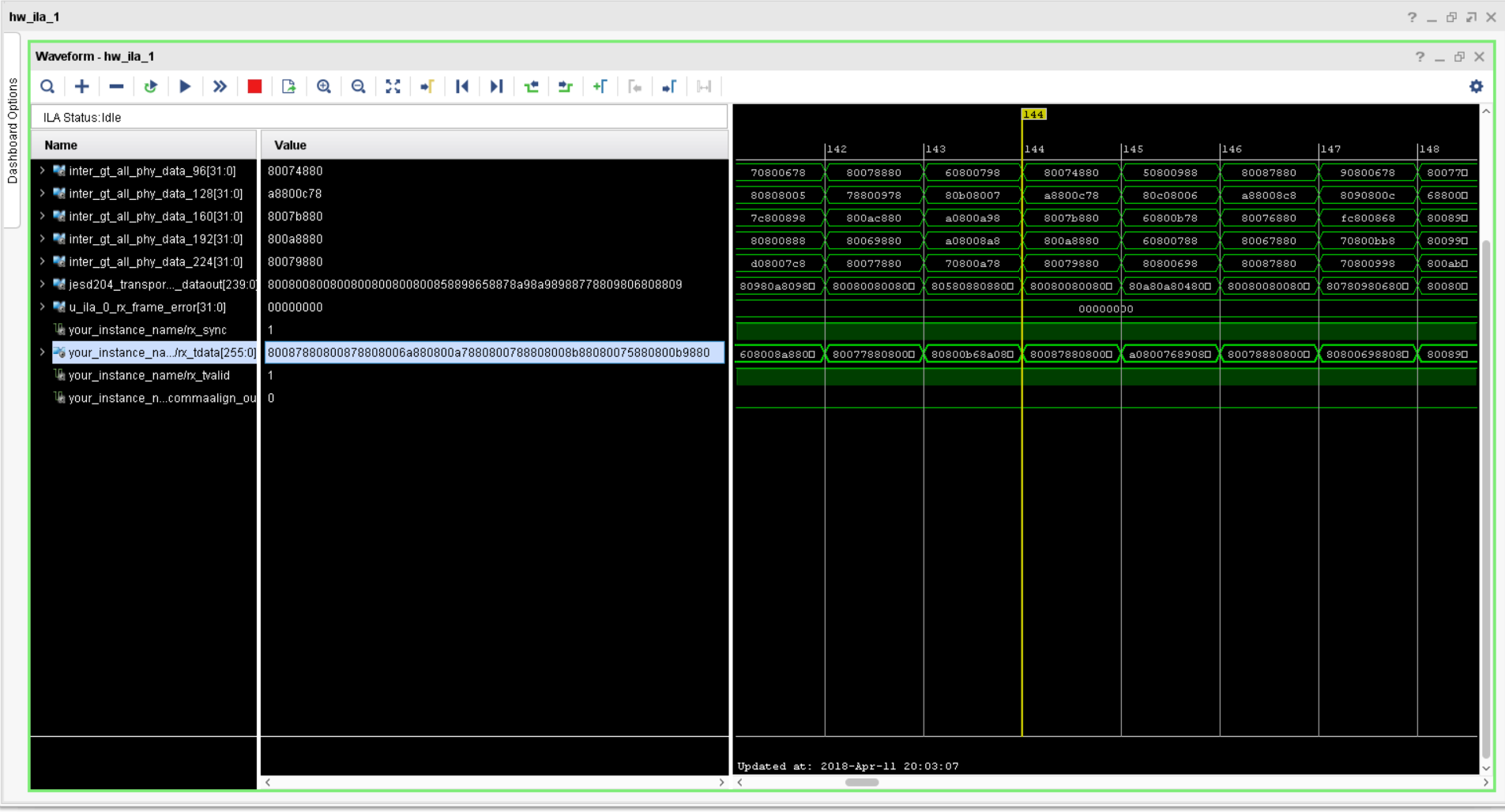The height and width of the screenshot is (812, 1505).
Task: Open waveform settings gear icon
Action: (1476, 86)
